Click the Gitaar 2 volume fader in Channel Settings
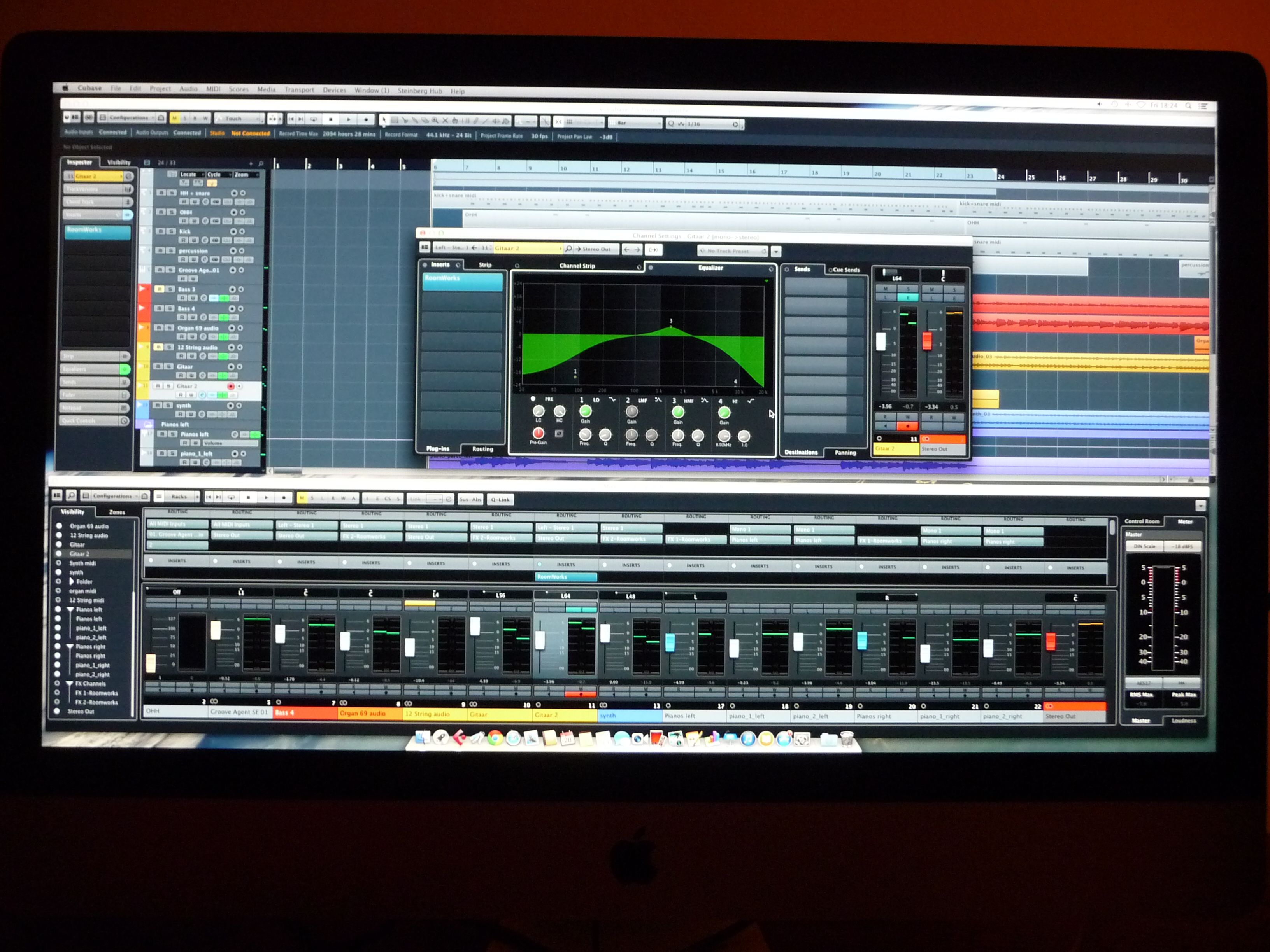The height and width of the screenshot is (952, 1270). 881,341
